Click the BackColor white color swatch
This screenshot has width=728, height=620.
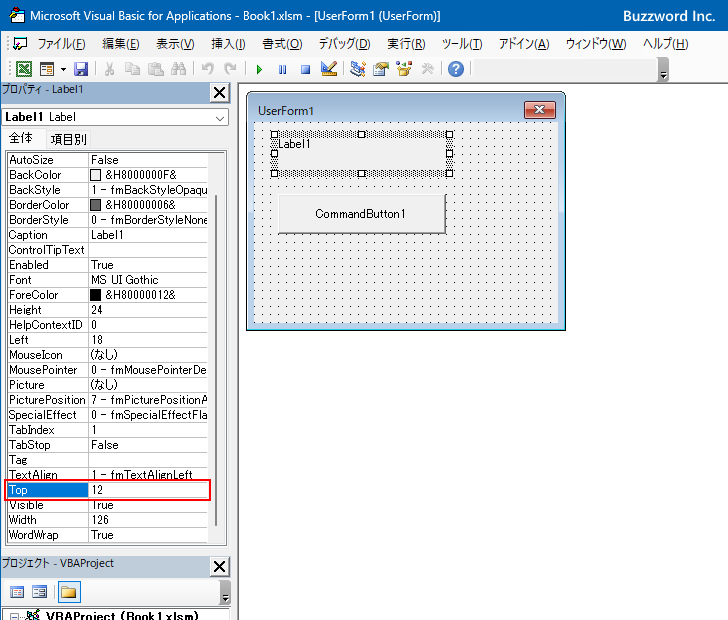(95, 175)
